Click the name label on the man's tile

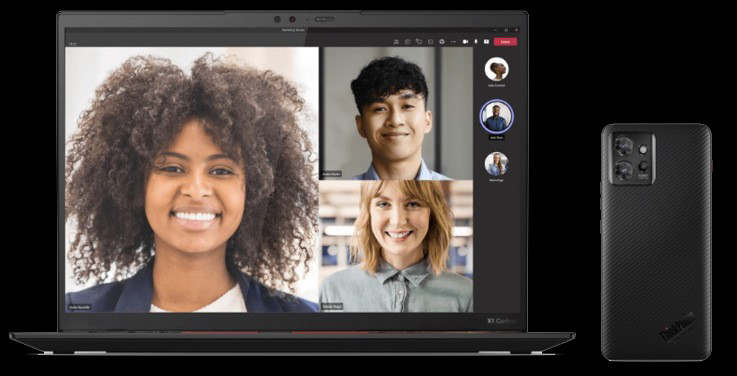click(x=331, y=174)
